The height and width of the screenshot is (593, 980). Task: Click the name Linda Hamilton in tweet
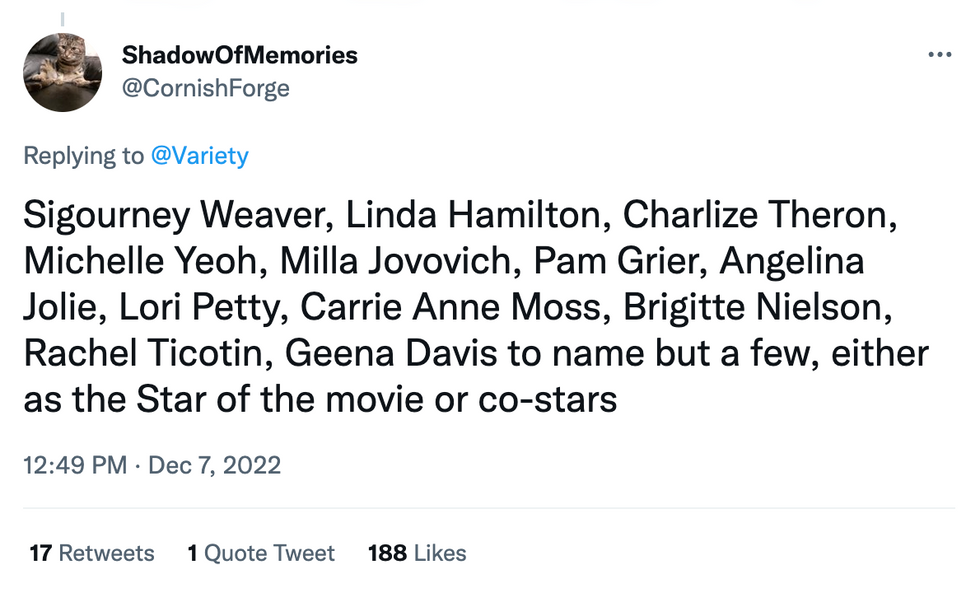[473, 214]
